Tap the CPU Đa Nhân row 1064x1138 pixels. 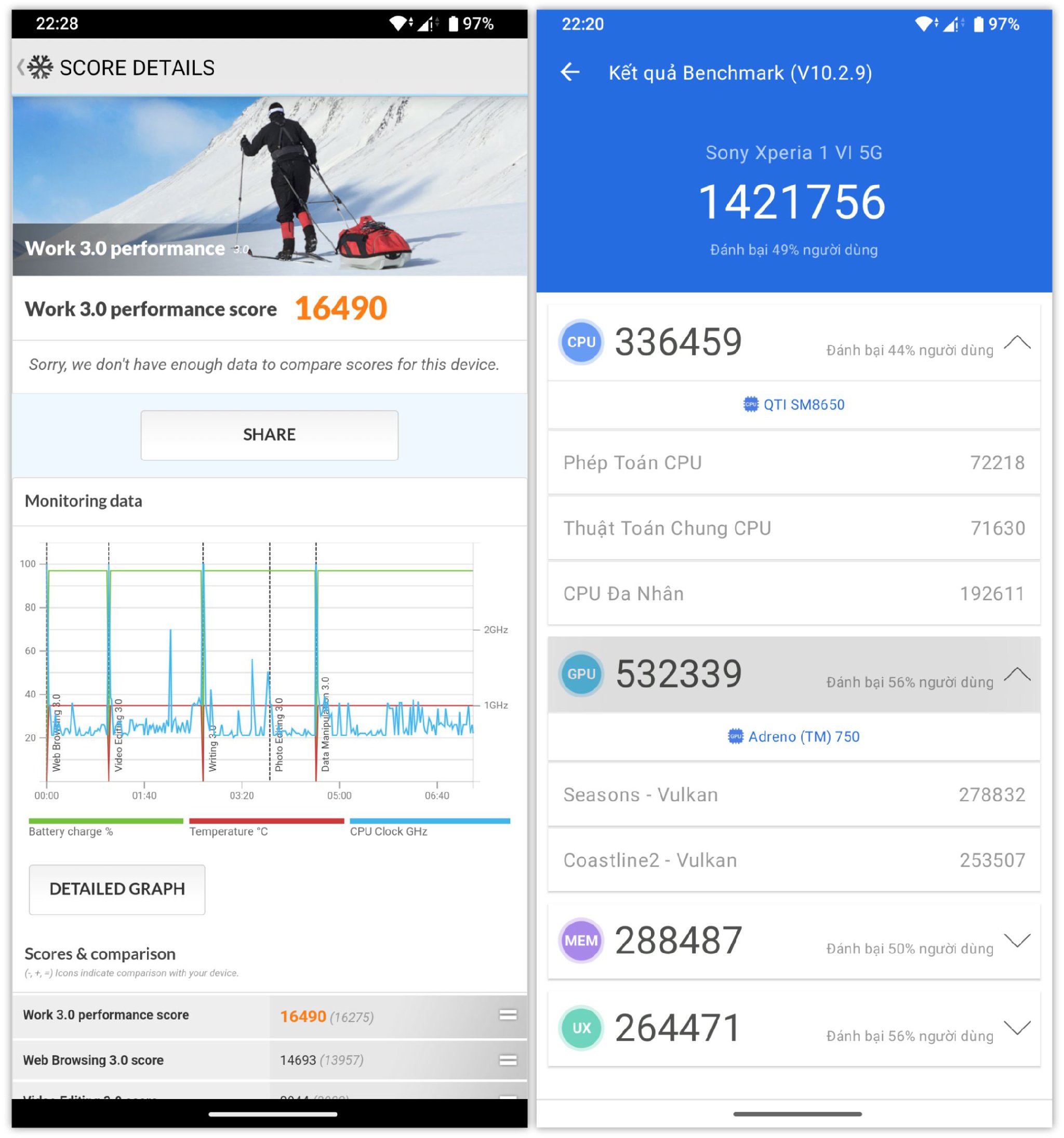coord(794,593)
